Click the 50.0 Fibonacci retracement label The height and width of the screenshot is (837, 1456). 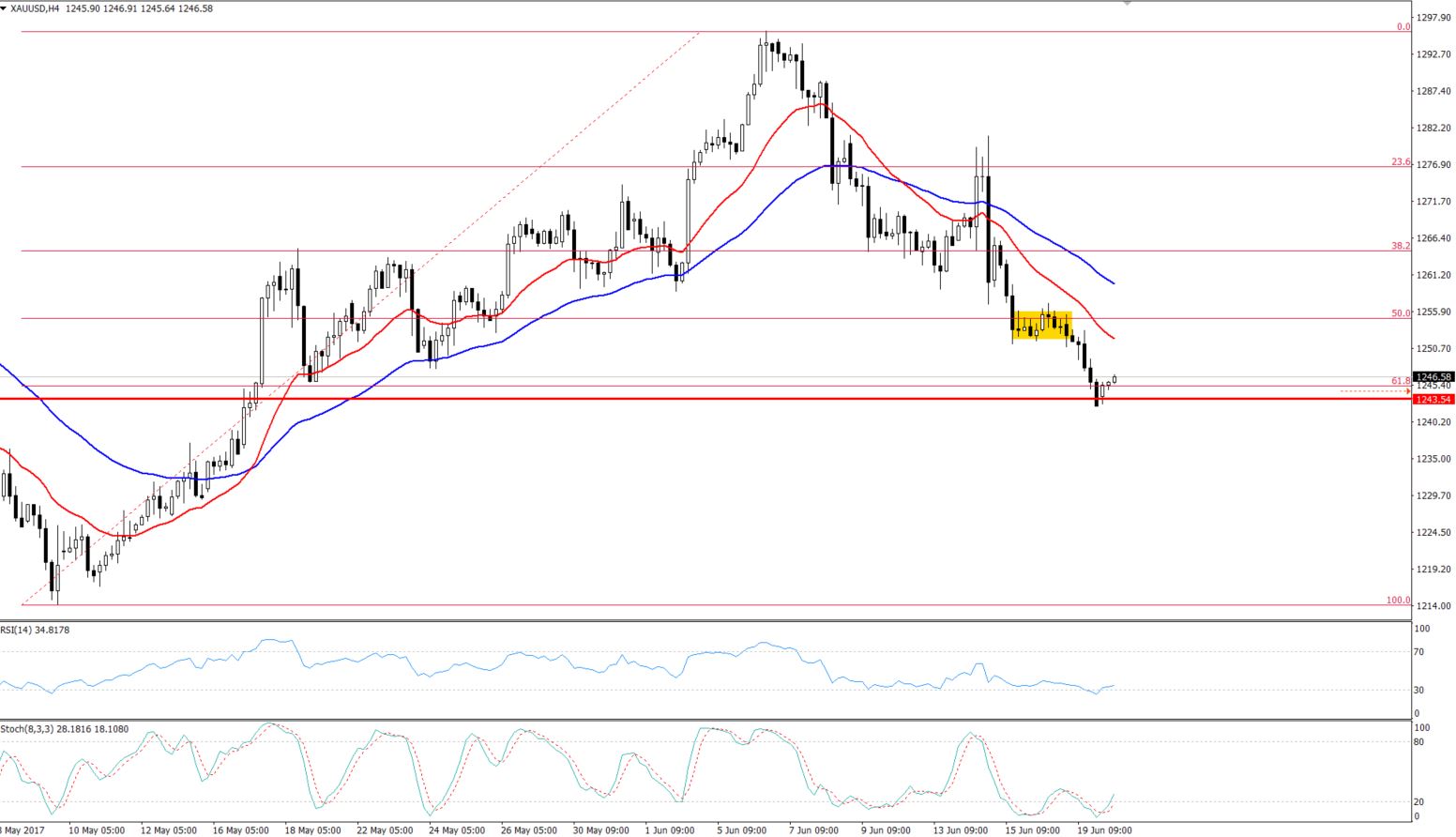tap(1400, 312)
